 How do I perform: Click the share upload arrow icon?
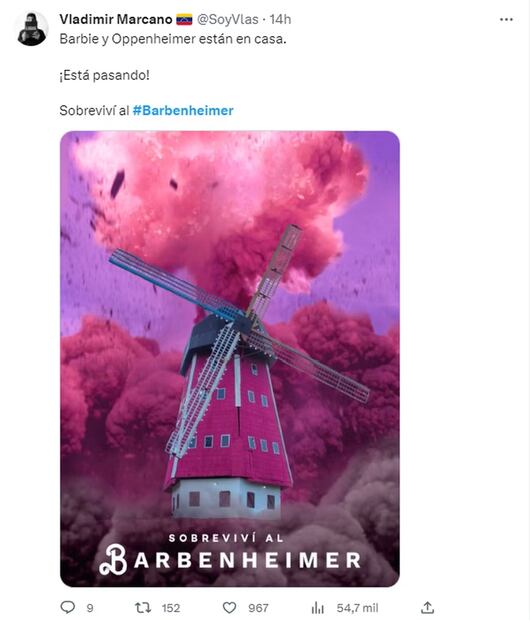click(x=427, y=607)
